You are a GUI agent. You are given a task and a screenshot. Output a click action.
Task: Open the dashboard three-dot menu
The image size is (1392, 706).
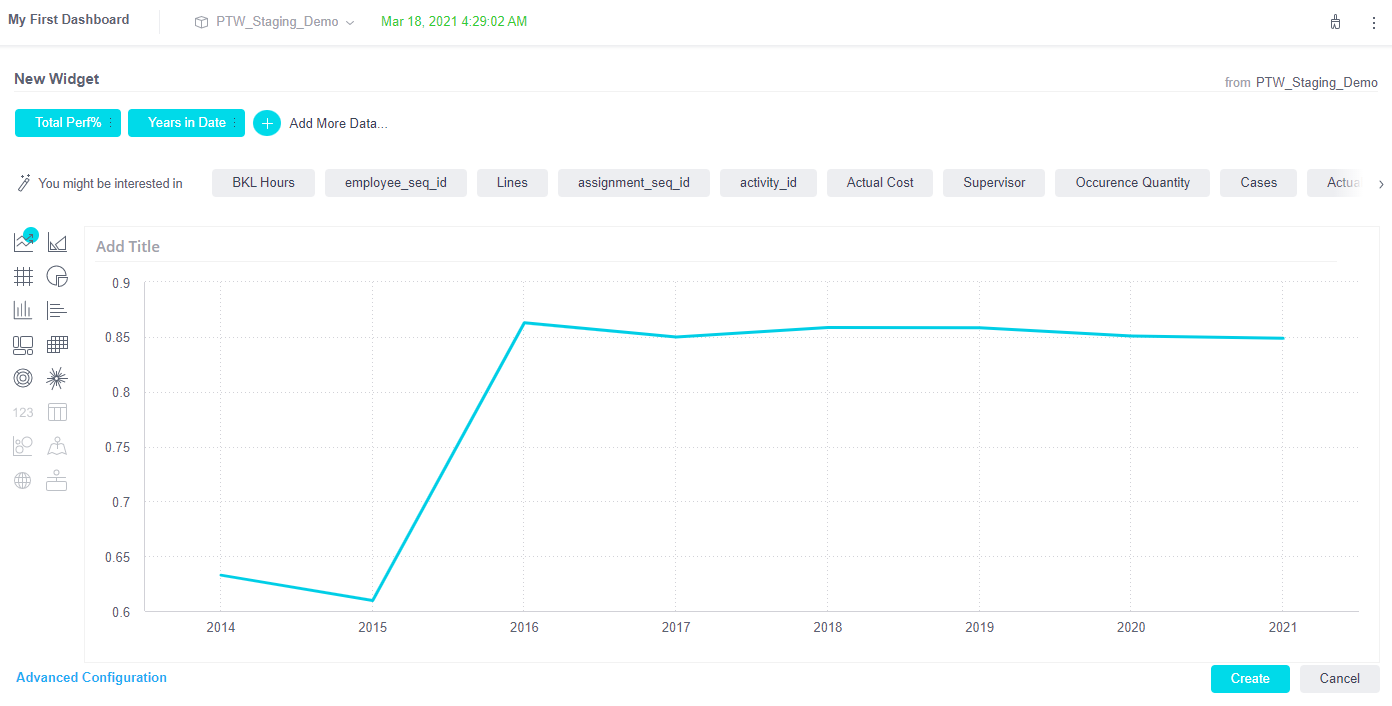coord(1373,22)
